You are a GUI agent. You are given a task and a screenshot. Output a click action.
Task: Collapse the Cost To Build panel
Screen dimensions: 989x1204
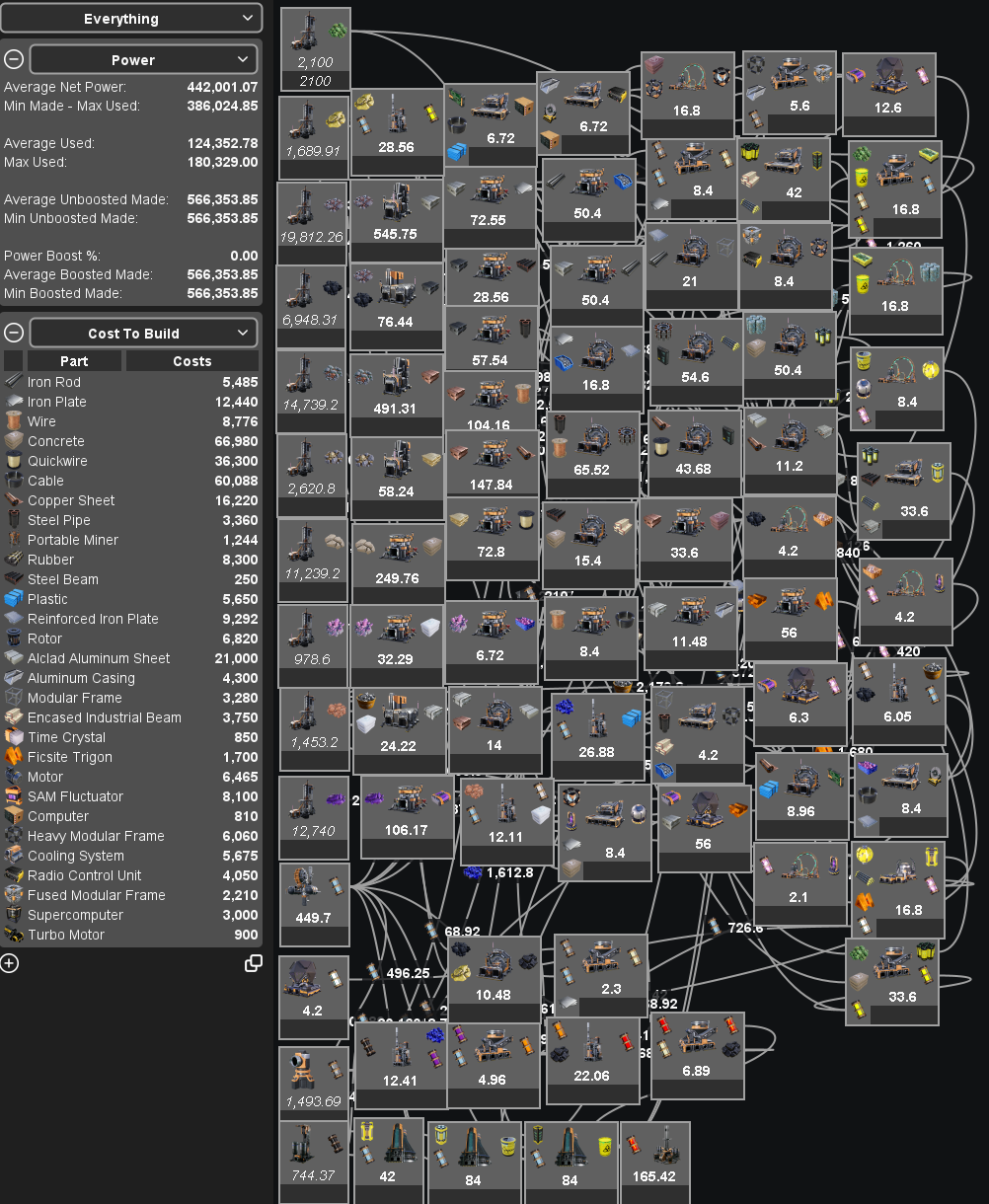coord(14,333)
